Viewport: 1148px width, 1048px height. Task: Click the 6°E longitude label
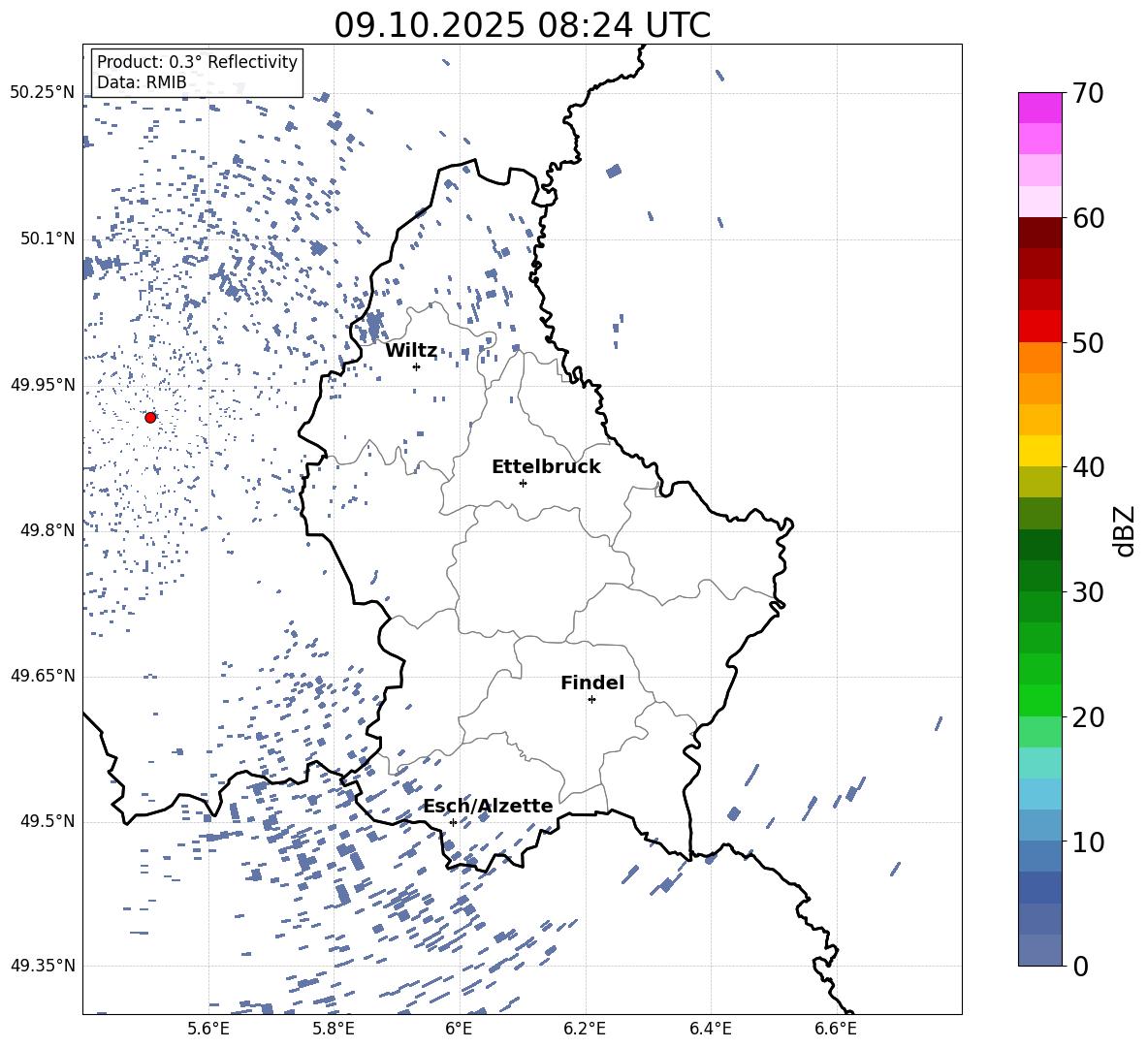(459, 1029)
